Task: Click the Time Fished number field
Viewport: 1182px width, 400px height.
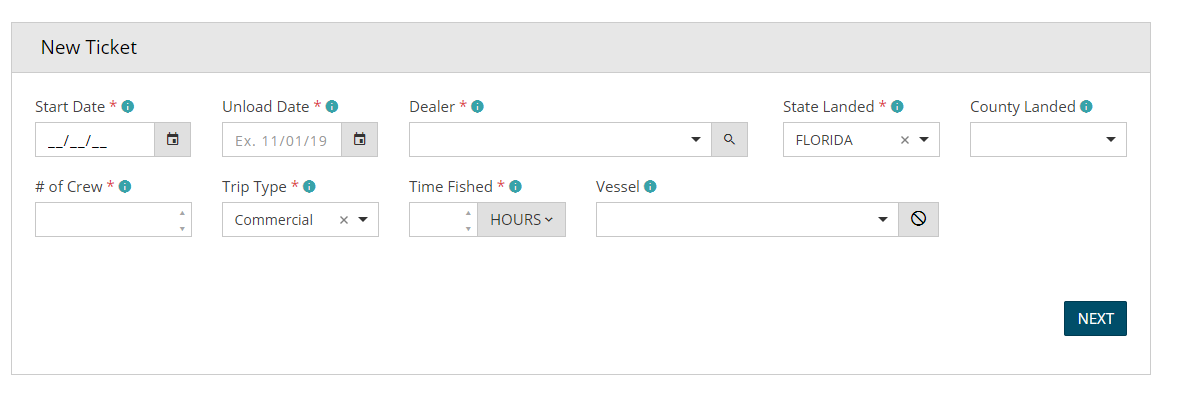Action: click(436, 220)
